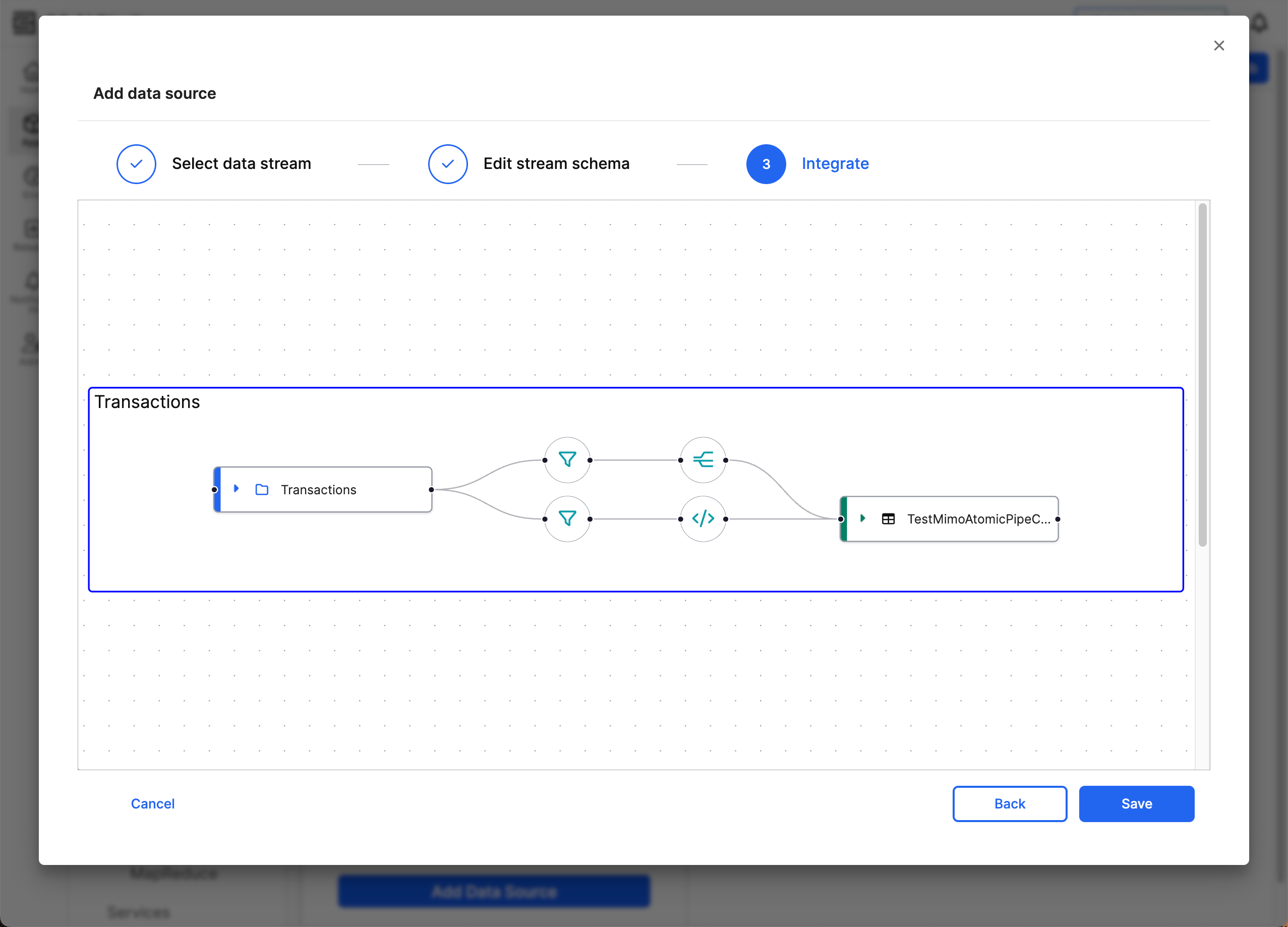
Task: Click the table icon in TestMimoAtomicPipeC node
Action: (x=889, y=518)
